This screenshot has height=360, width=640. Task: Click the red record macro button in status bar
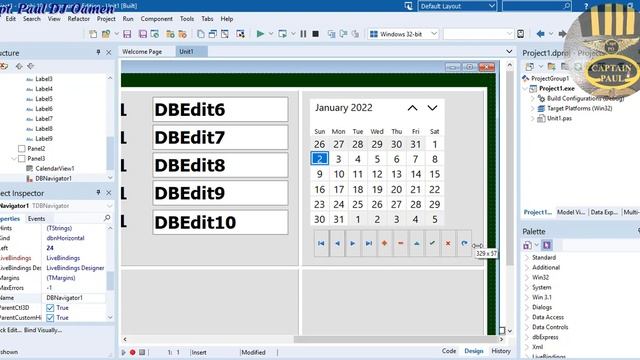(133, 352)
